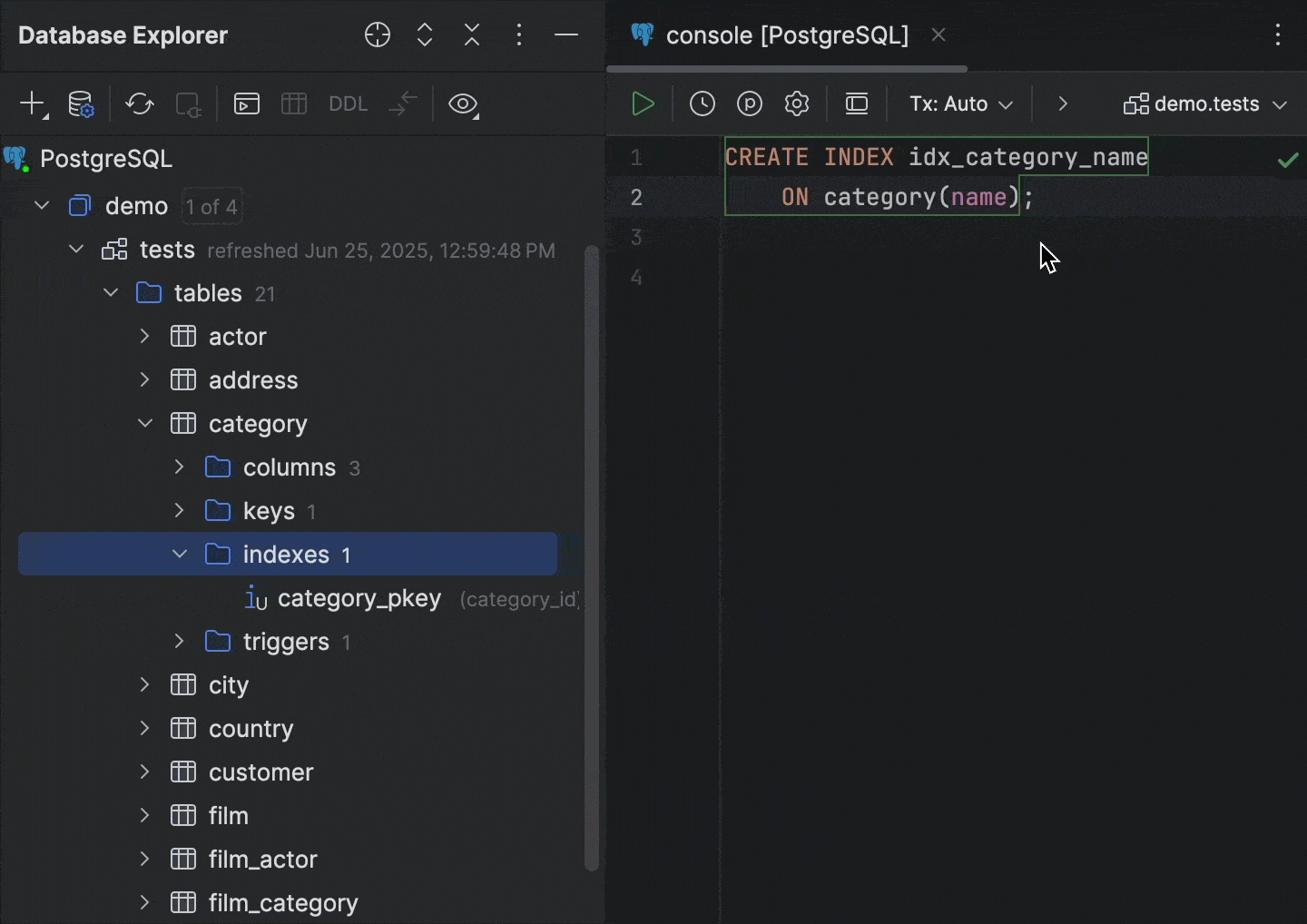Select the film_category table
This screenshot has width=1307, height=924.
[x=283, y=903]
